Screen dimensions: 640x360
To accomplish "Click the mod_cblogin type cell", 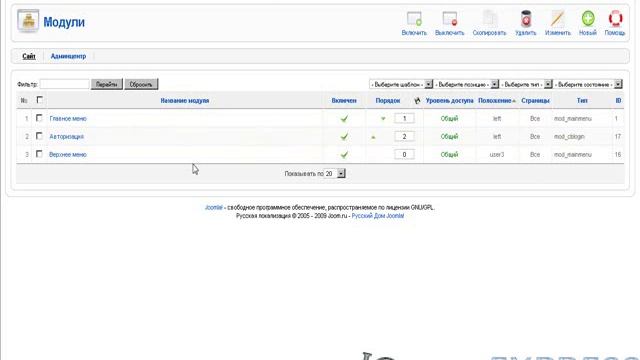I will tap(569, 137).
